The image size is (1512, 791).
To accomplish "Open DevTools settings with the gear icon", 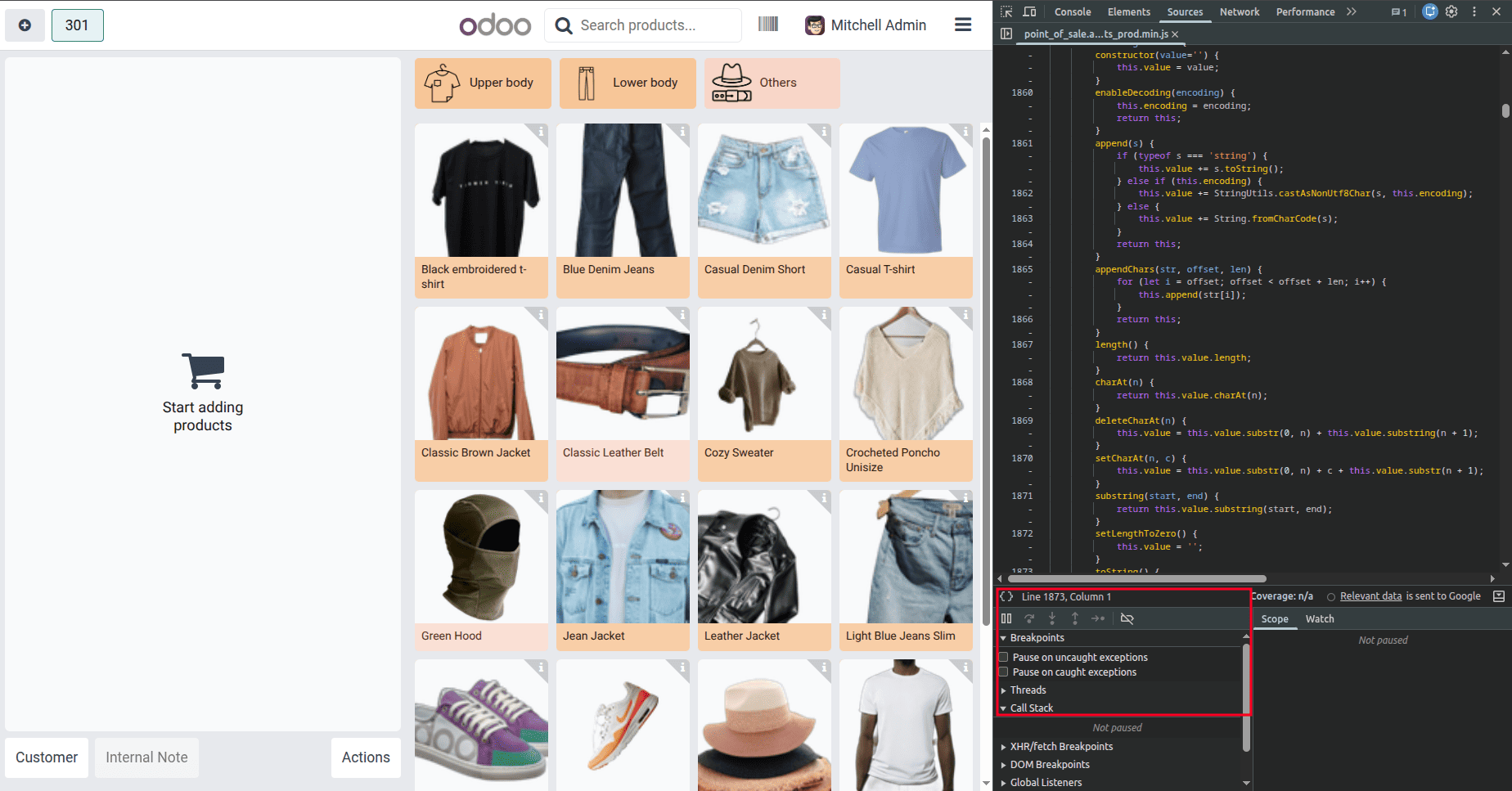I will coord(1451,11).
